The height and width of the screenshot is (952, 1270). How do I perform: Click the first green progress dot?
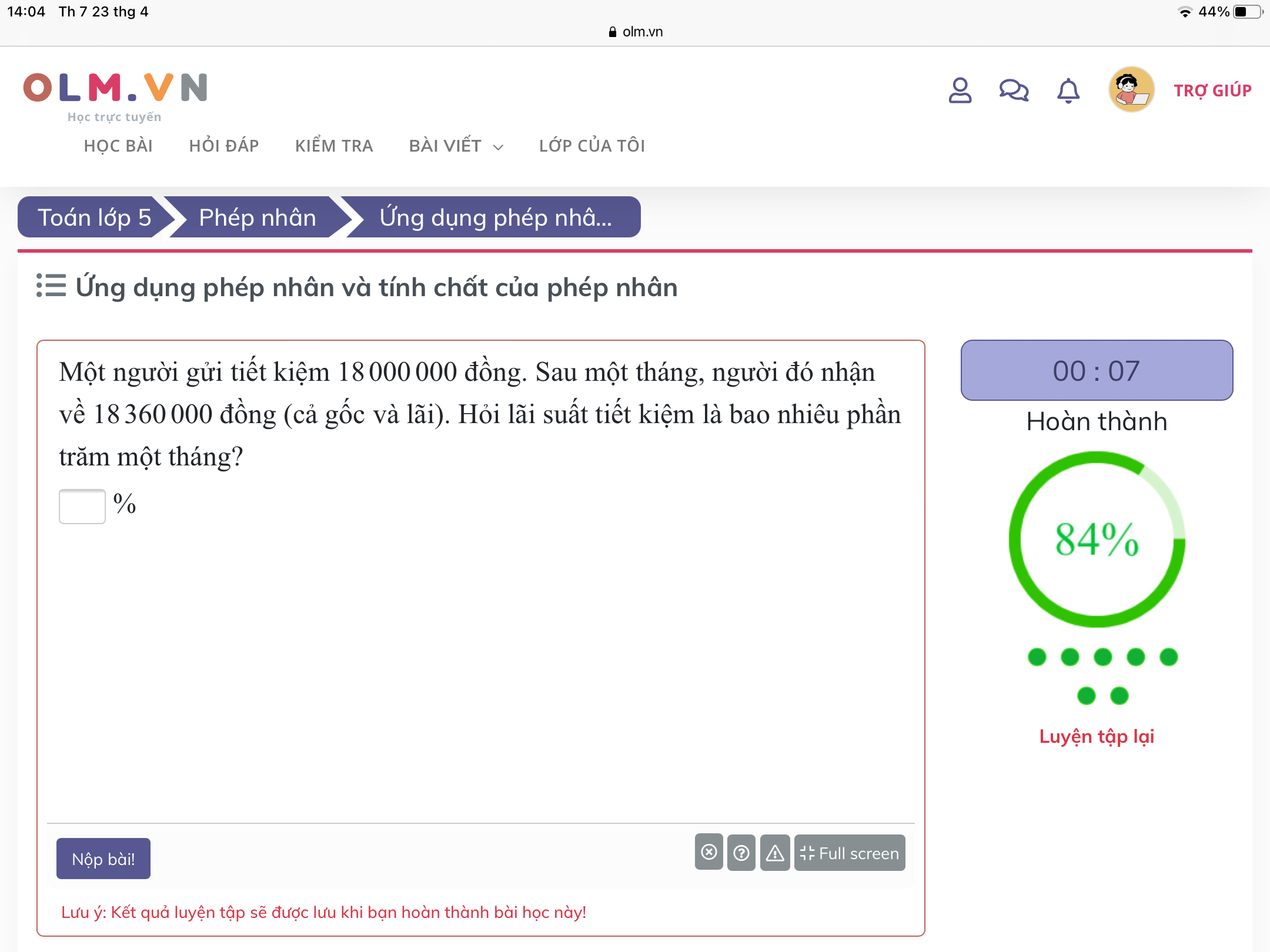(1037, 657)
